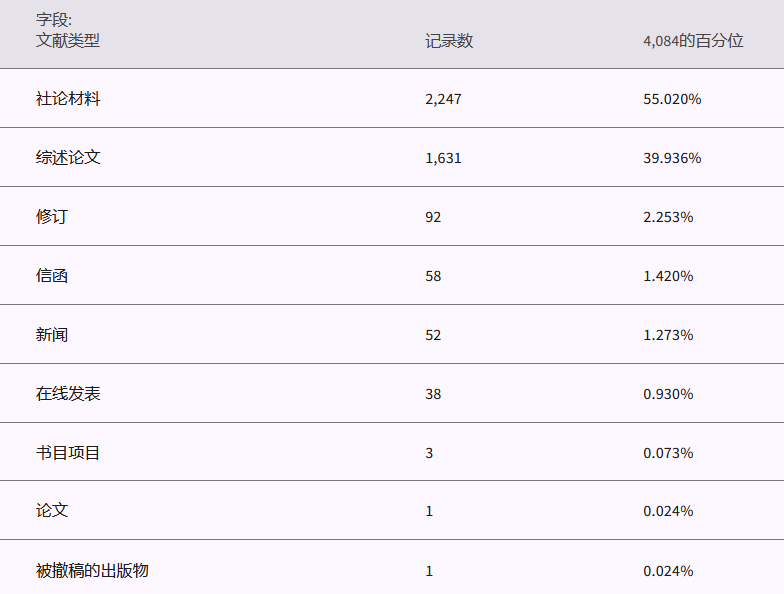This screenshot has width=784, height=594.
Task: Open the 修订 document type entry
Action: click(52, 216)
